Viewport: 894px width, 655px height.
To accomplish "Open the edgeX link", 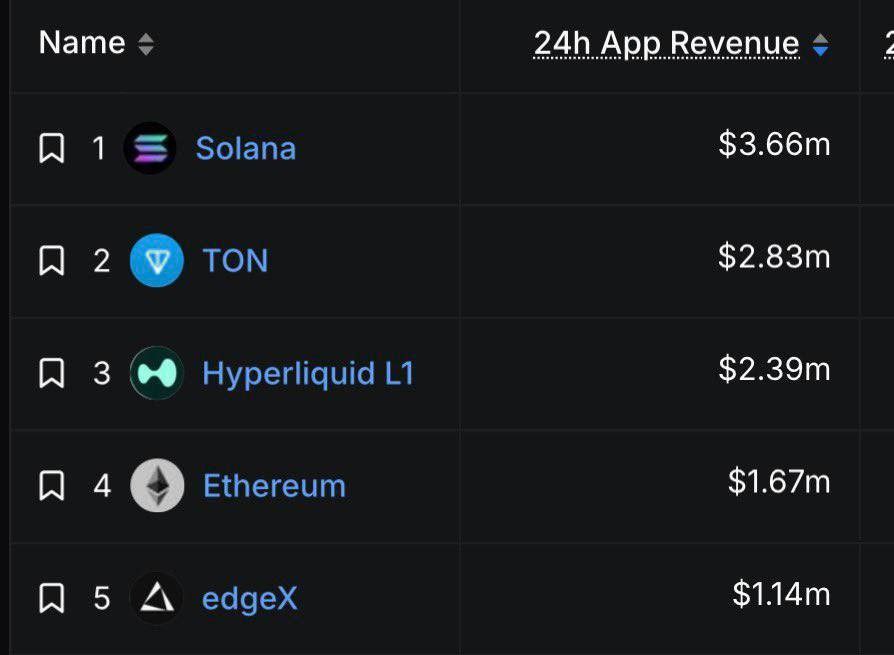I will (x=250, y=598).
